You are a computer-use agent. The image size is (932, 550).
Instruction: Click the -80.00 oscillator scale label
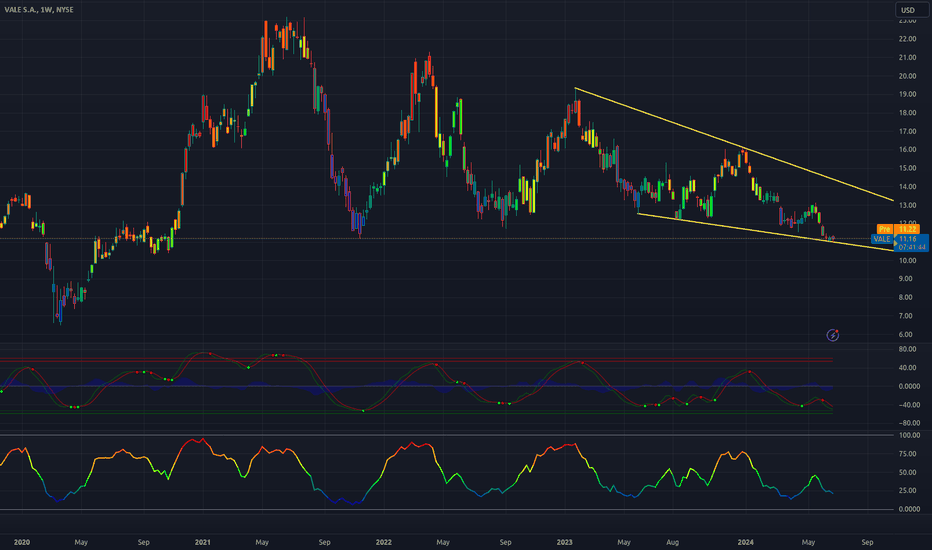[x=909, y=423]
